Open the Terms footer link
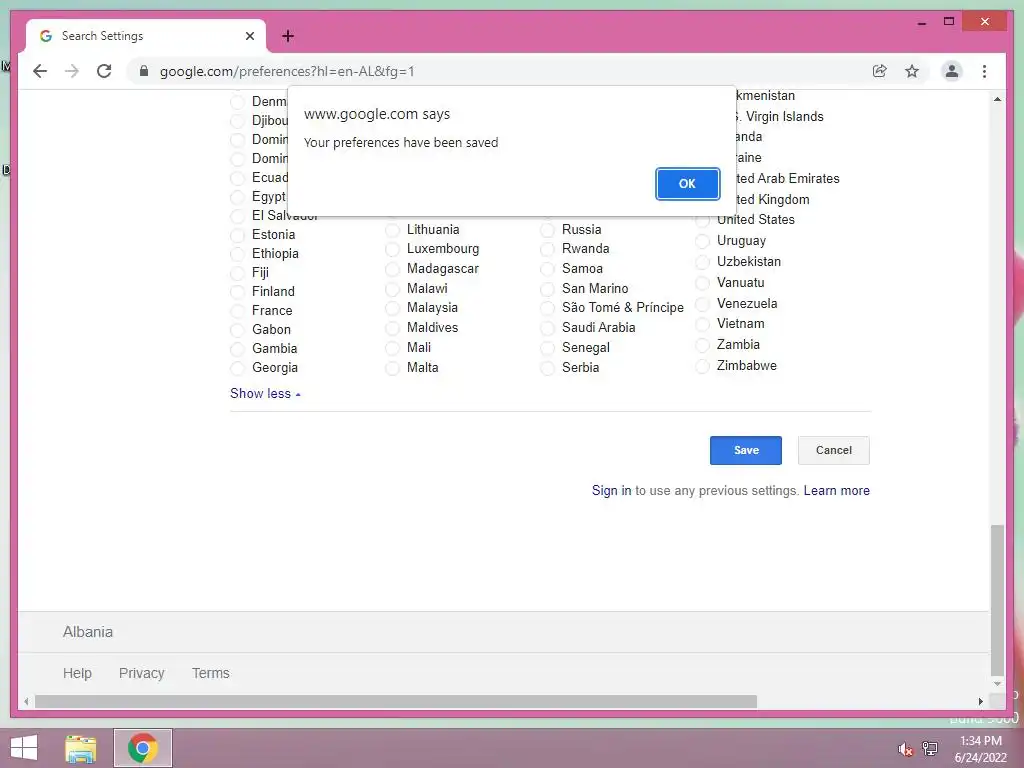The height and width of the screenshot is (768, 1024). pos(210,673)
